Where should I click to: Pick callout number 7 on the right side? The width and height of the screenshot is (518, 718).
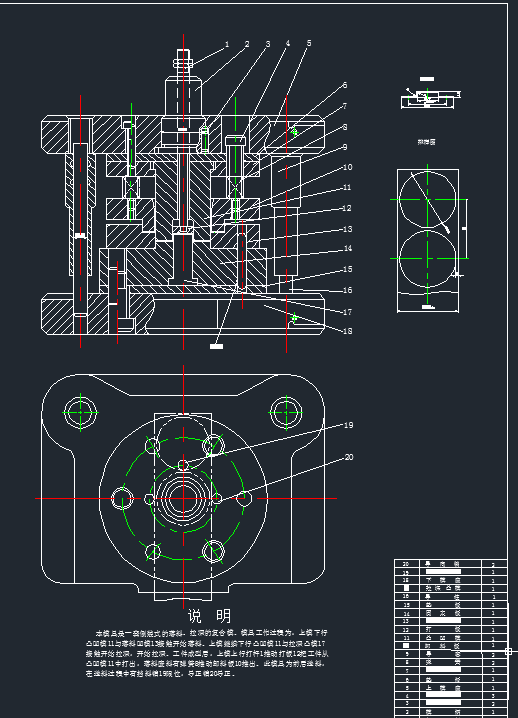coord(345,106)
